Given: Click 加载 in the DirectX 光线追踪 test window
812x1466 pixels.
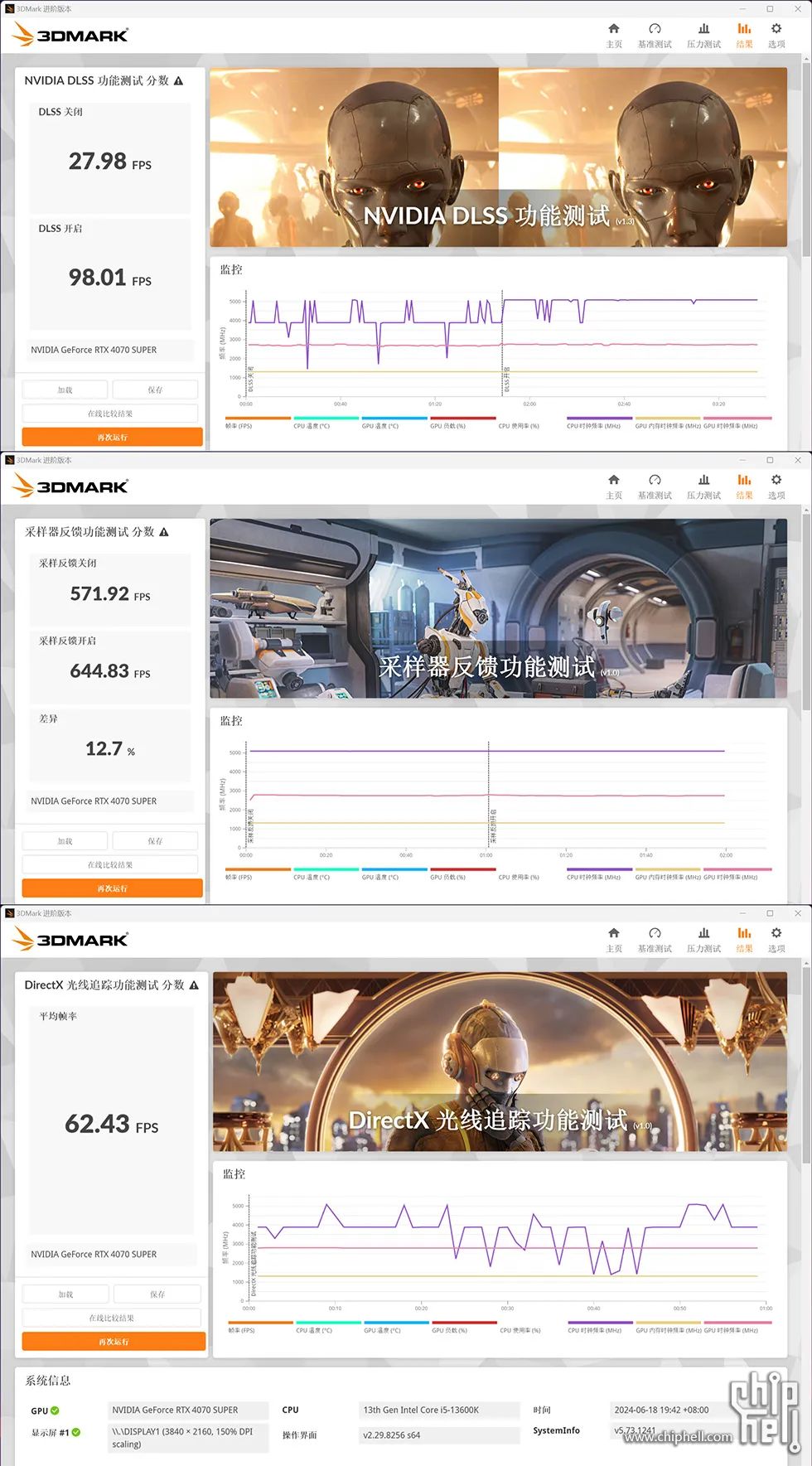Looking at the screenshot, I should [x=65, y=1294].
